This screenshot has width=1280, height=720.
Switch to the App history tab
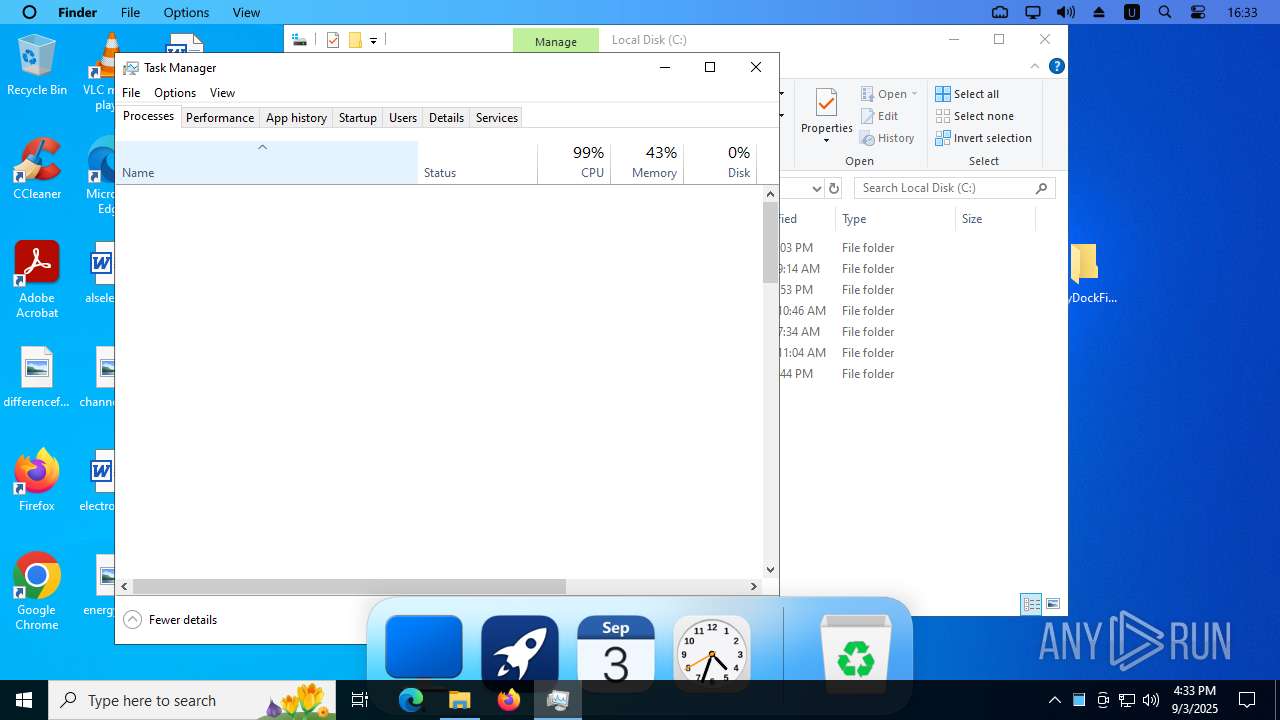296,117
